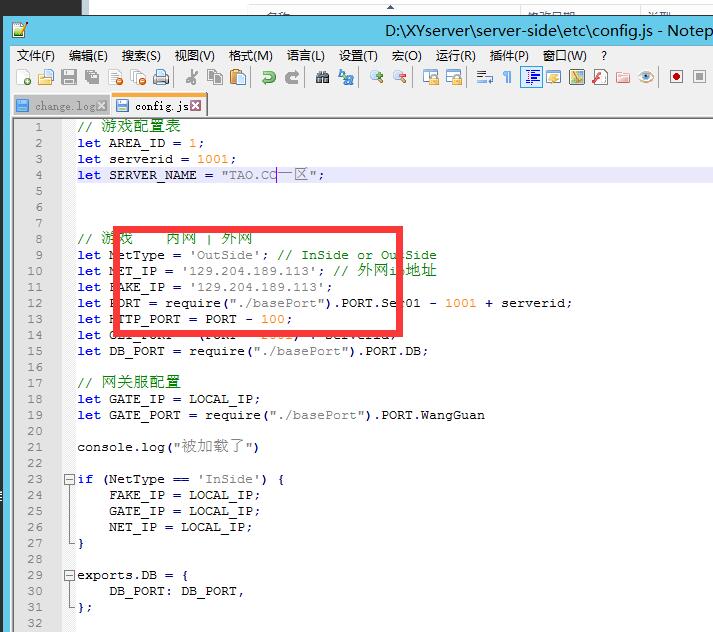Click the Zoom In magnifier icon
Image resolution: width=713 pixels, height=632 pixels.
pyautogui.click(x=376, y=77)
